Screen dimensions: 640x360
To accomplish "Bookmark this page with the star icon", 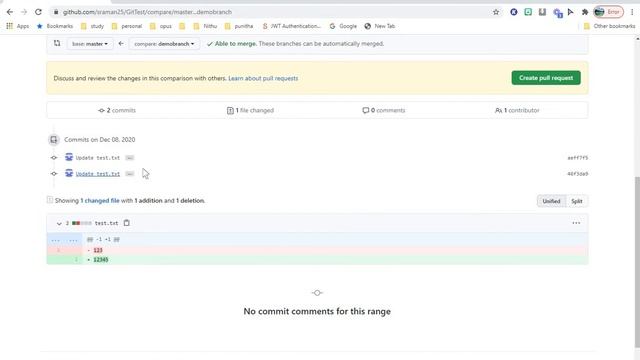I will click(x=496, y=12).
